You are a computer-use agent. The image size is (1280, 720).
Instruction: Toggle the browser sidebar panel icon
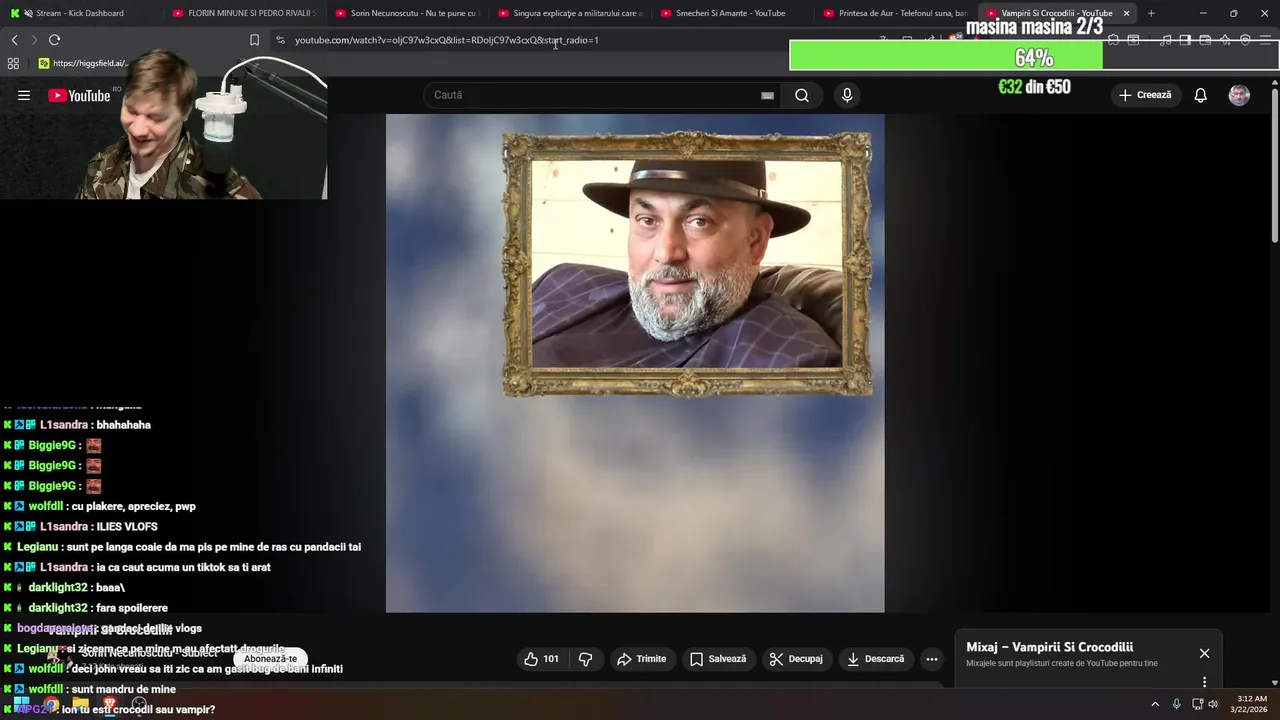click(1185, 40)
